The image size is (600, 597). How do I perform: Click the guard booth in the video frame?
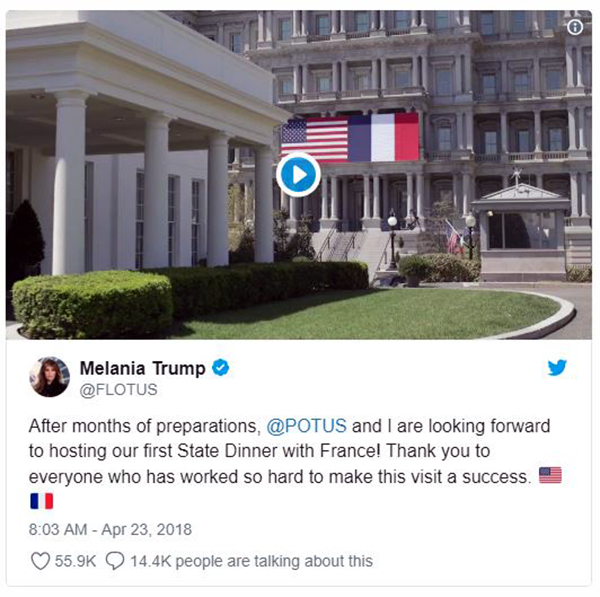click(x=522, y=233)
